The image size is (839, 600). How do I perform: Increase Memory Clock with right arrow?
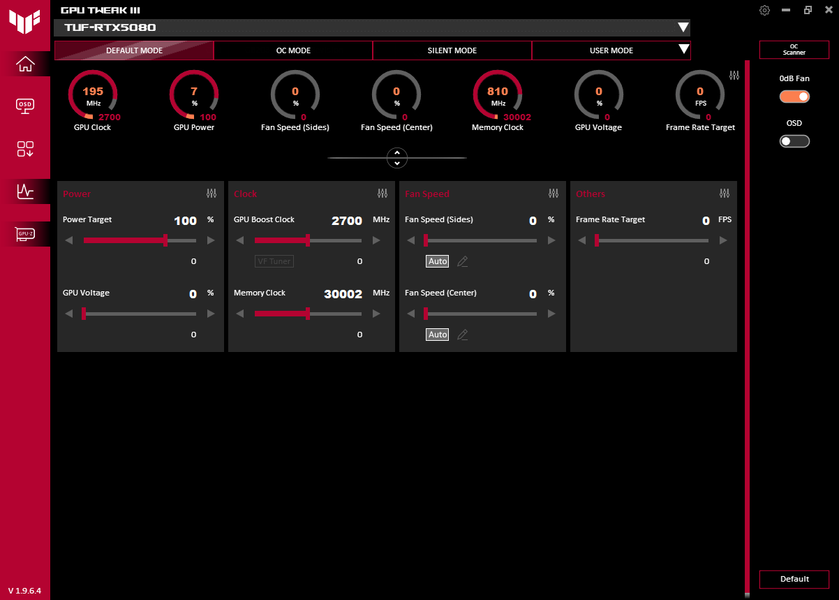click(376, 314)
